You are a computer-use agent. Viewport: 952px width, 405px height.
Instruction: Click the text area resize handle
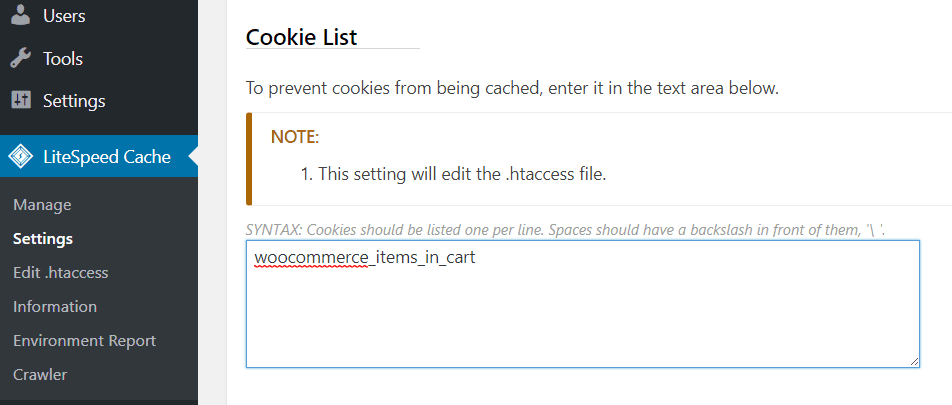click(x=913, y=360)
